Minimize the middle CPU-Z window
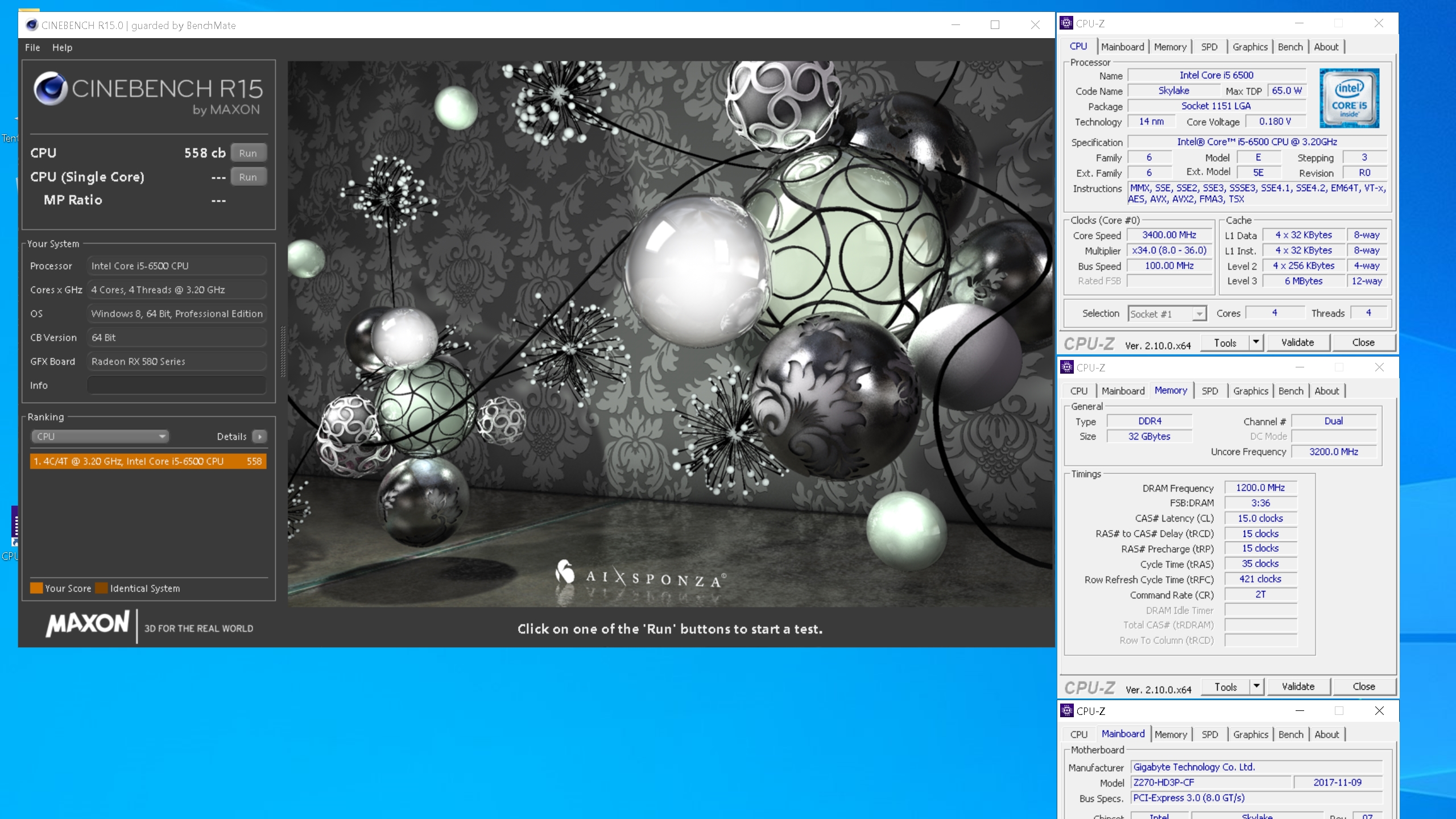 coord(1300,367)
